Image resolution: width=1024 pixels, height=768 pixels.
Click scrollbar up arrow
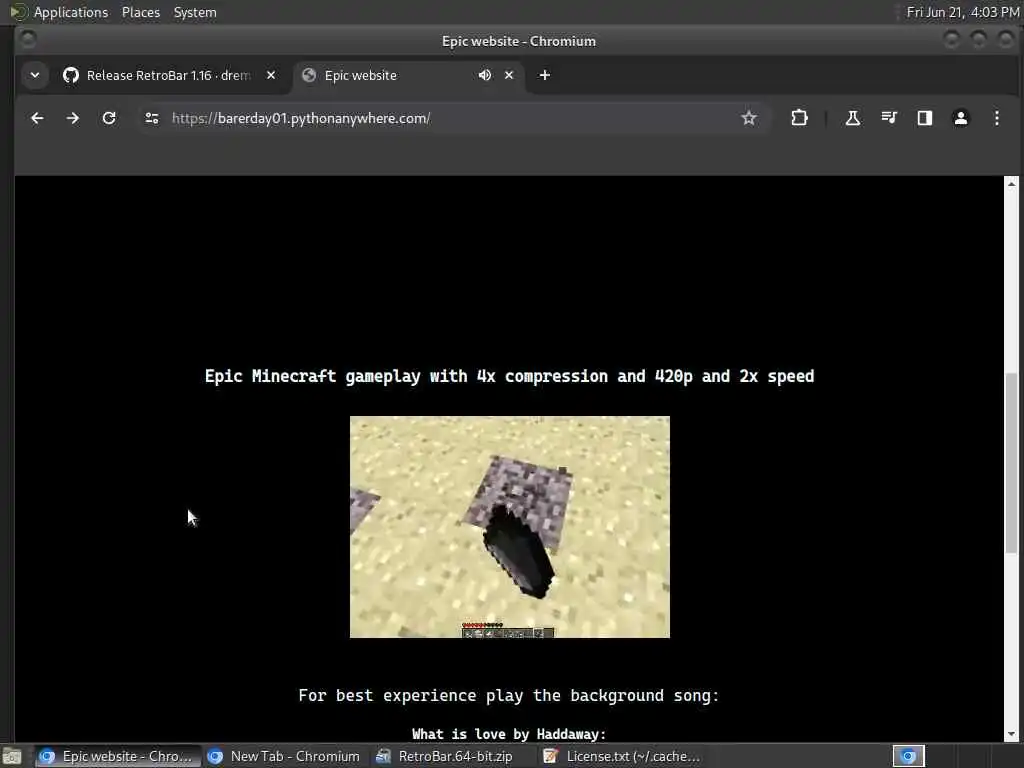[1011, 184]
